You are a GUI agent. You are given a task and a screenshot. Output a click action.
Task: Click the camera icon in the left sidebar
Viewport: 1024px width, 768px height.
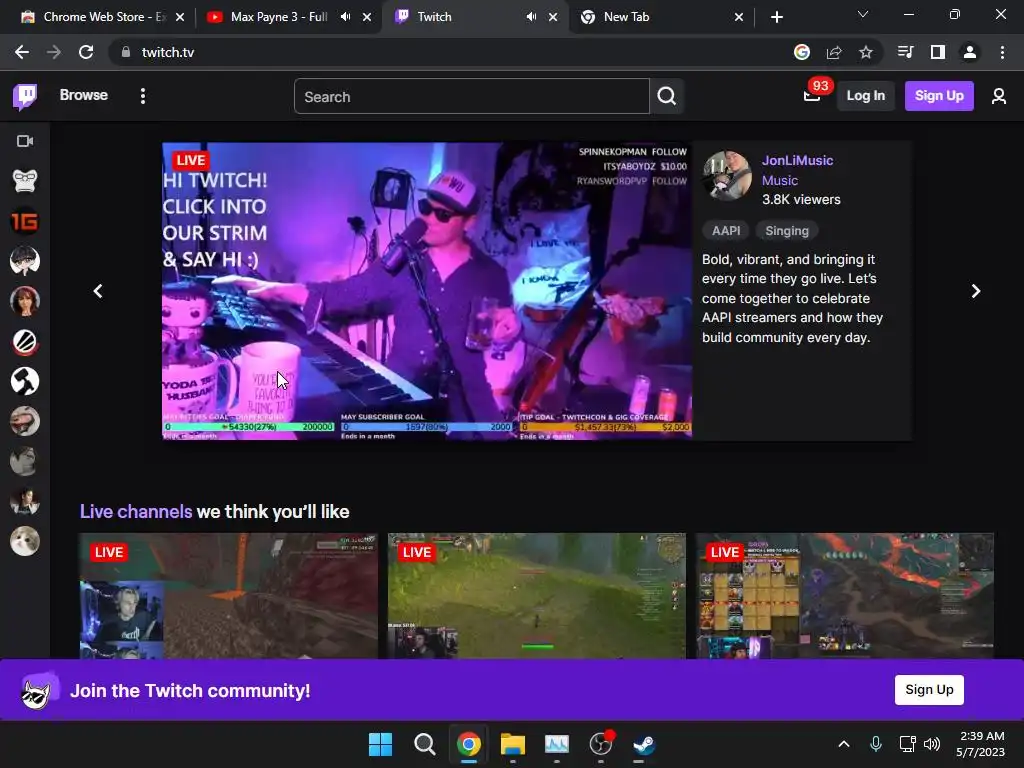pos(25,141)
